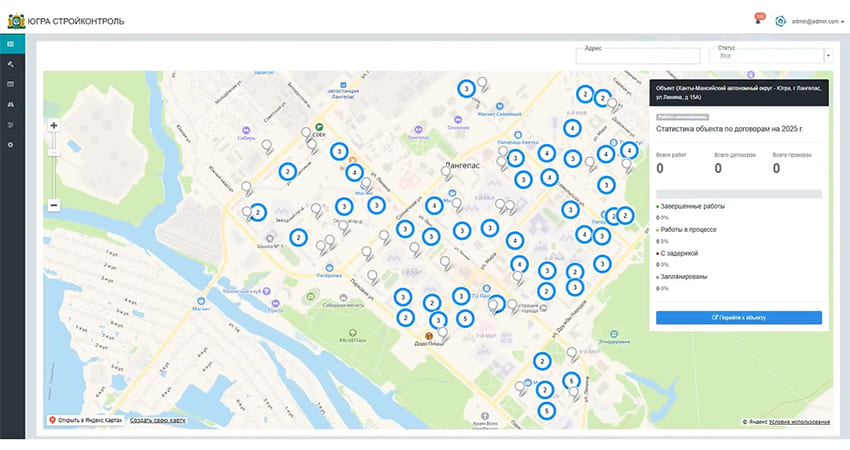
Task: Click the автостанция Лангепас map icon
Action: (343, 85)
